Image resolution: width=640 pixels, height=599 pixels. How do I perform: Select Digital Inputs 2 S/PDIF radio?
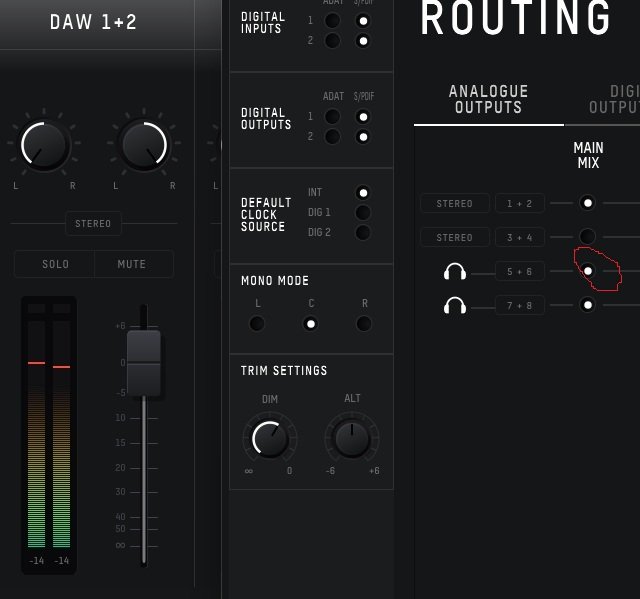363,41
